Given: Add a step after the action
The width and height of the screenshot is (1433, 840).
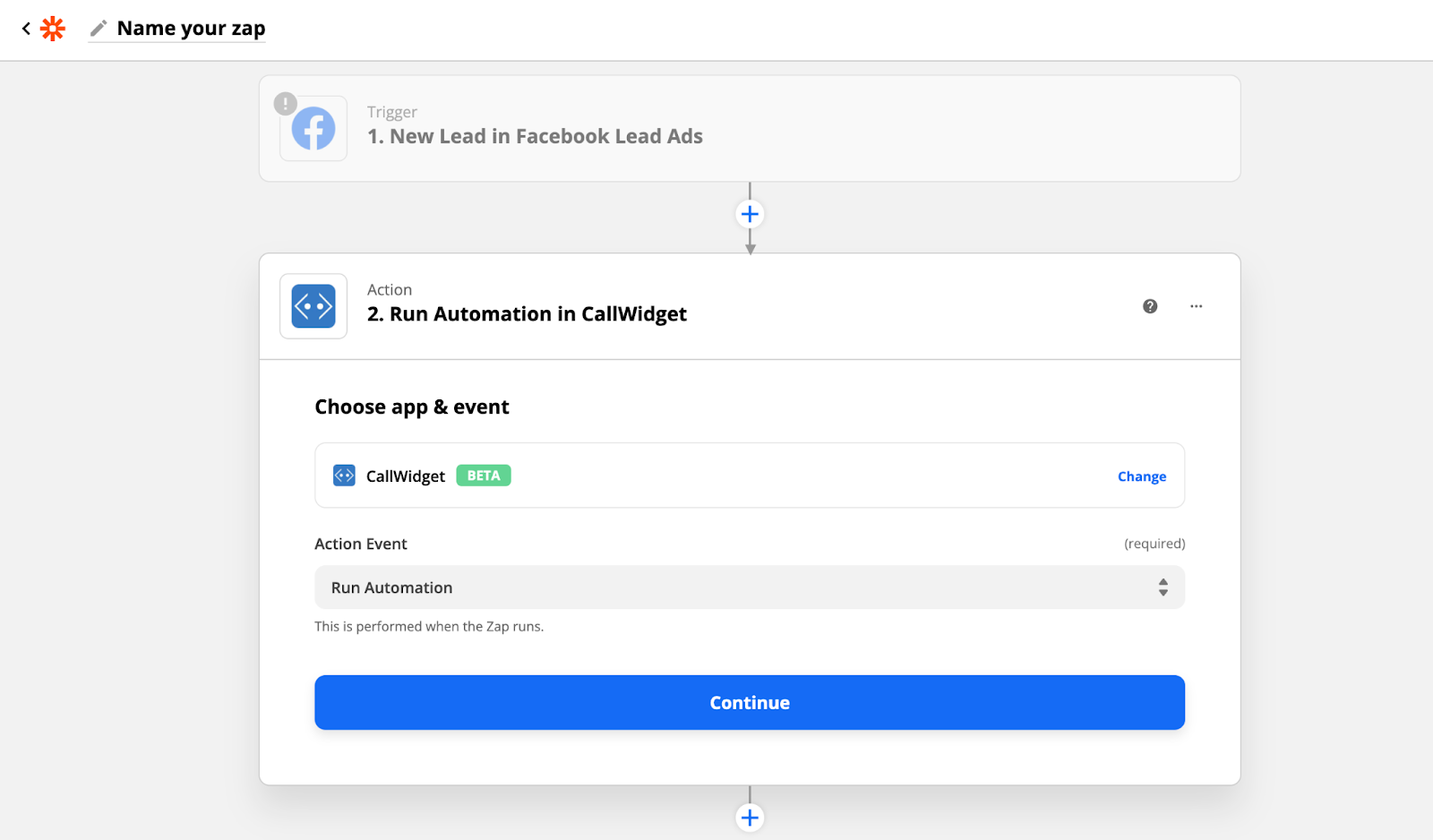Looking at the screenshot, I should (750, 818).
